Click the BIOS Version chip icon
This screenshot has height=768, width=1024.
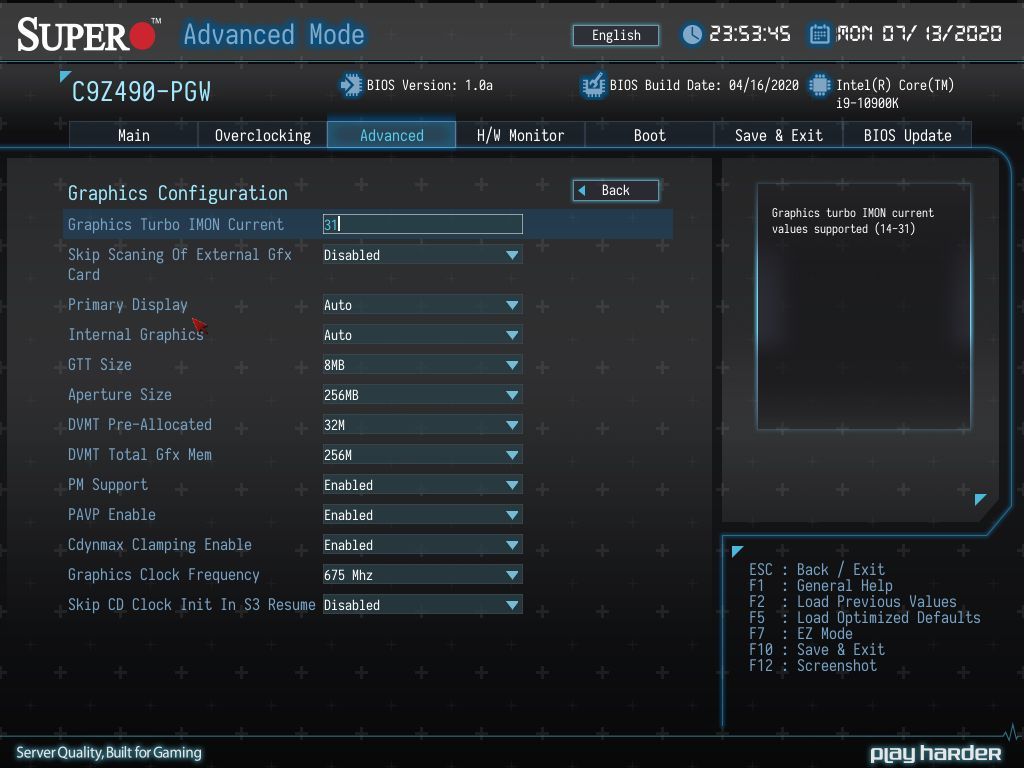[x=351, y=86]
